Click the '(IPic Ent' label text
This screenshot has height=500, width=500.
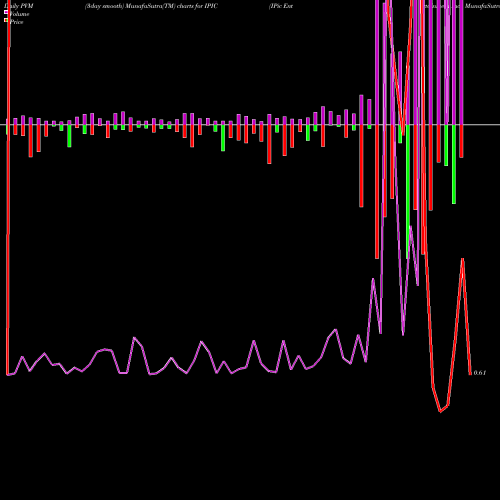[x=281, y=6]
